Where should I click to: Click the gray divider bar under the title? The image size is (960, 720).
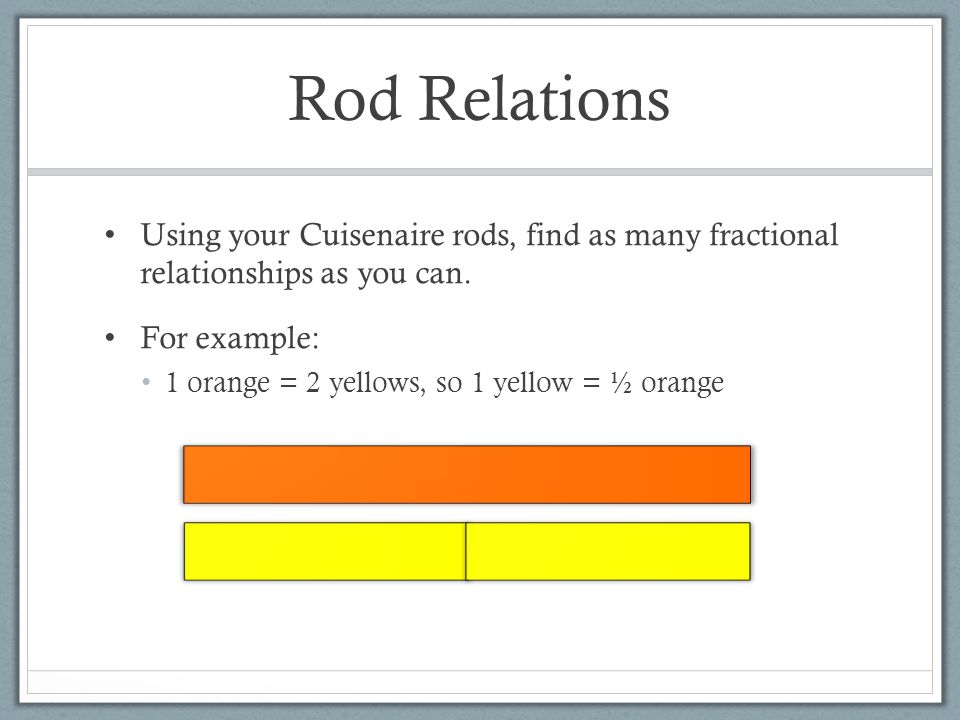tap(480, 172)
